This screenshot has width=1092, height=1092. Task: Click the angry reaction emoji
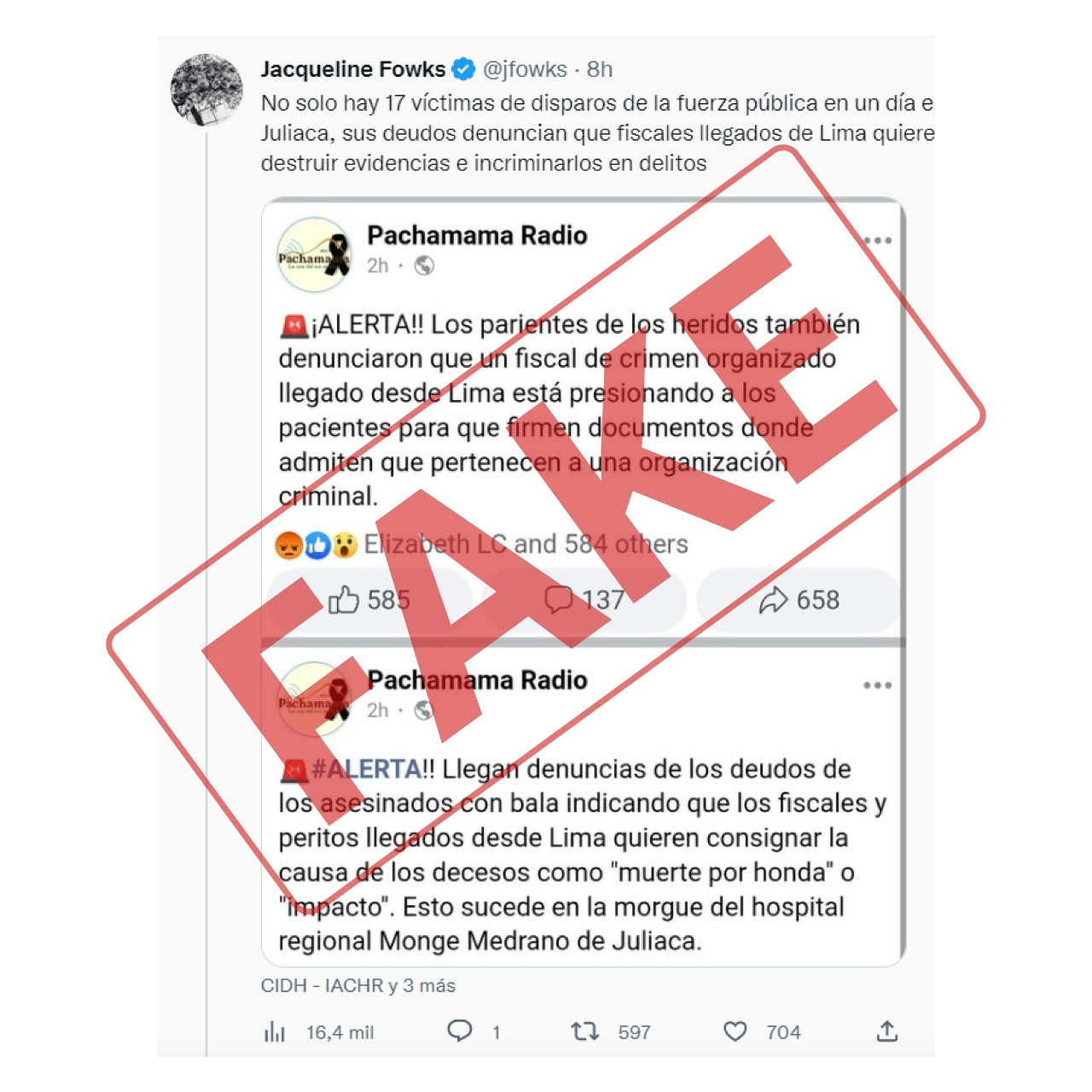coord(289,545)
